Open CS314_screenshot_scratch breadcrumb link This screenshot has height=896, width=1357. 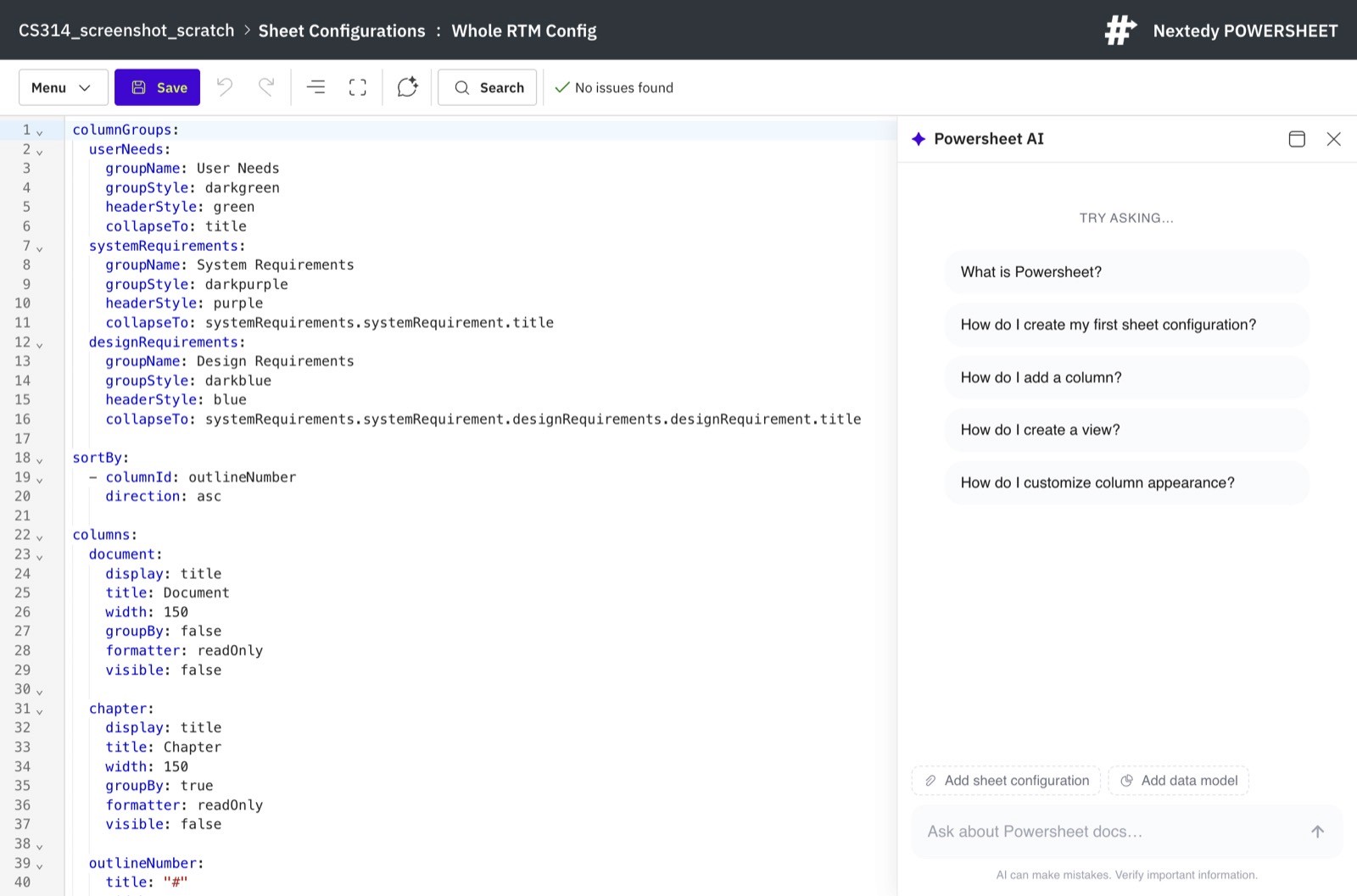(x=126, y=31)
